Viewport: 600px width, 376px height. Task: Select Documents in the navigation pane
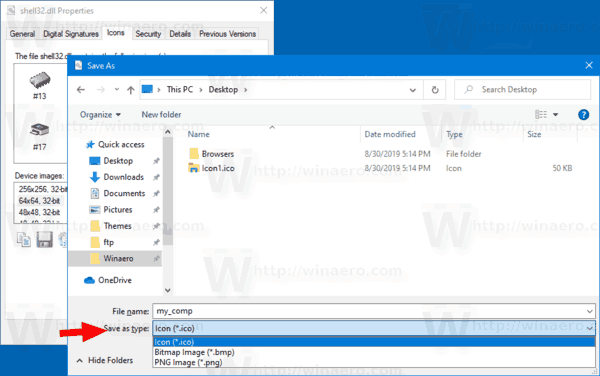pos(124,194)
